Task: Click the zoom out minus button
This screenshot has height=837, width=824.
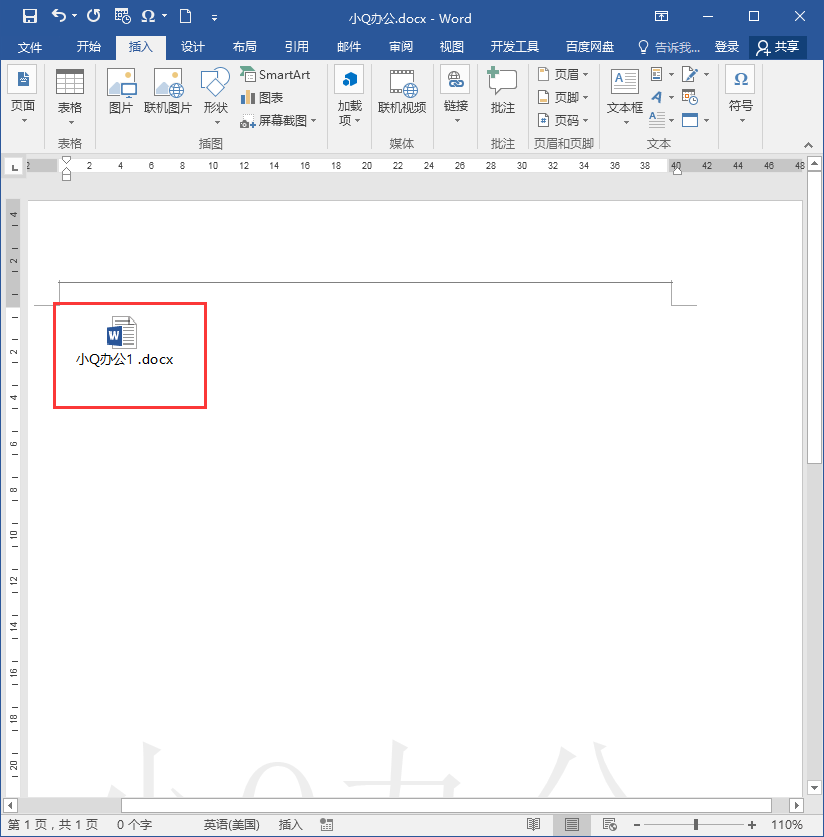Action: pos(637,825)
